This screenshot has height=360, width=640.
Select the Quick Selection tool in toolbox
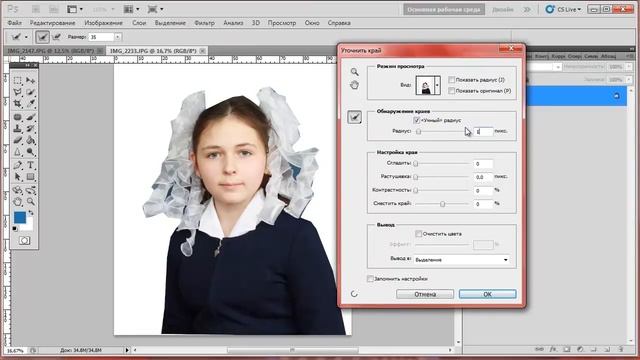[x=31, y=92]
